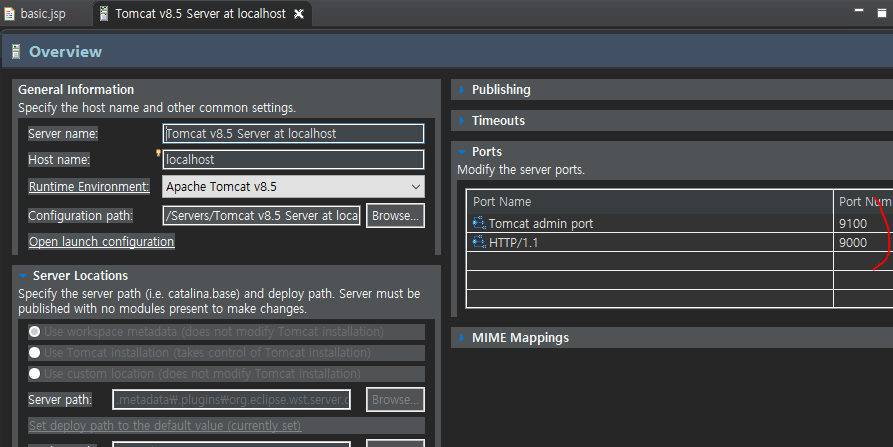893x447 pixels.
Task: Select Use Tomcat installation radio button
Action: 35,352
